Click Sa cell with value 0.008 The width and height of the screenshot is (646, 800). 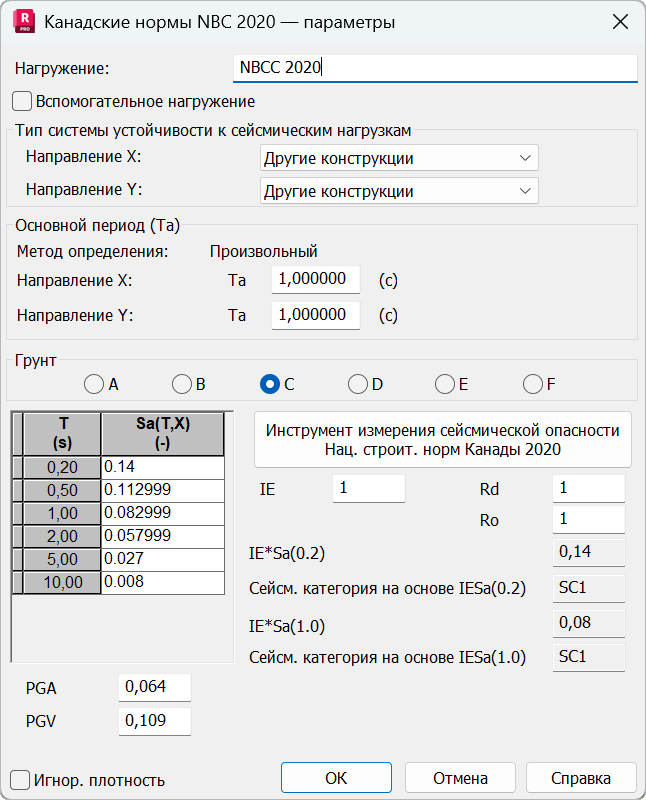[163, 582]
